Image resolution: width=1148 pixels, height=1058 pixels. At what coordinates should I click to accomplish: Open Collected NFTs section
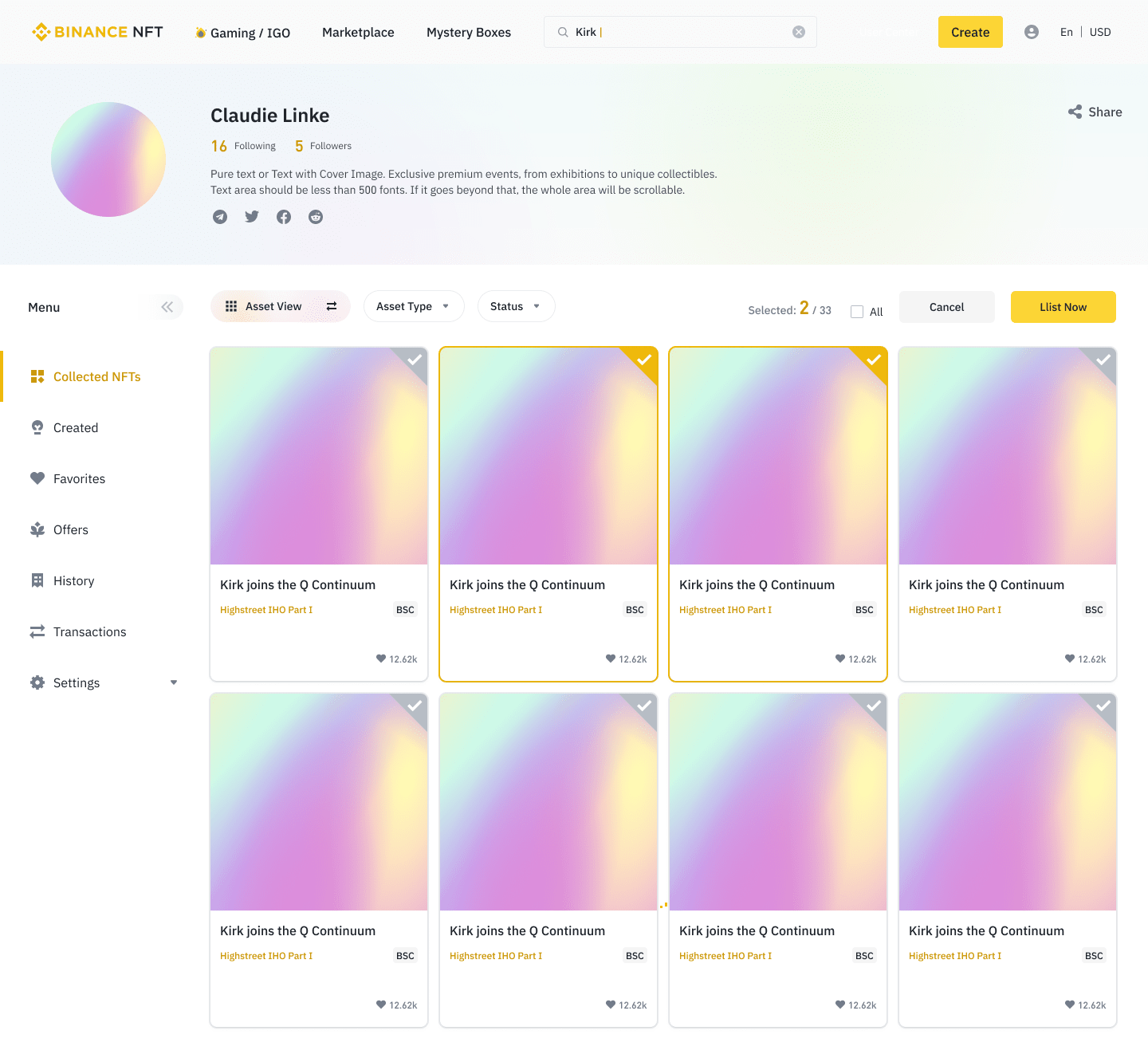(97, 376)
